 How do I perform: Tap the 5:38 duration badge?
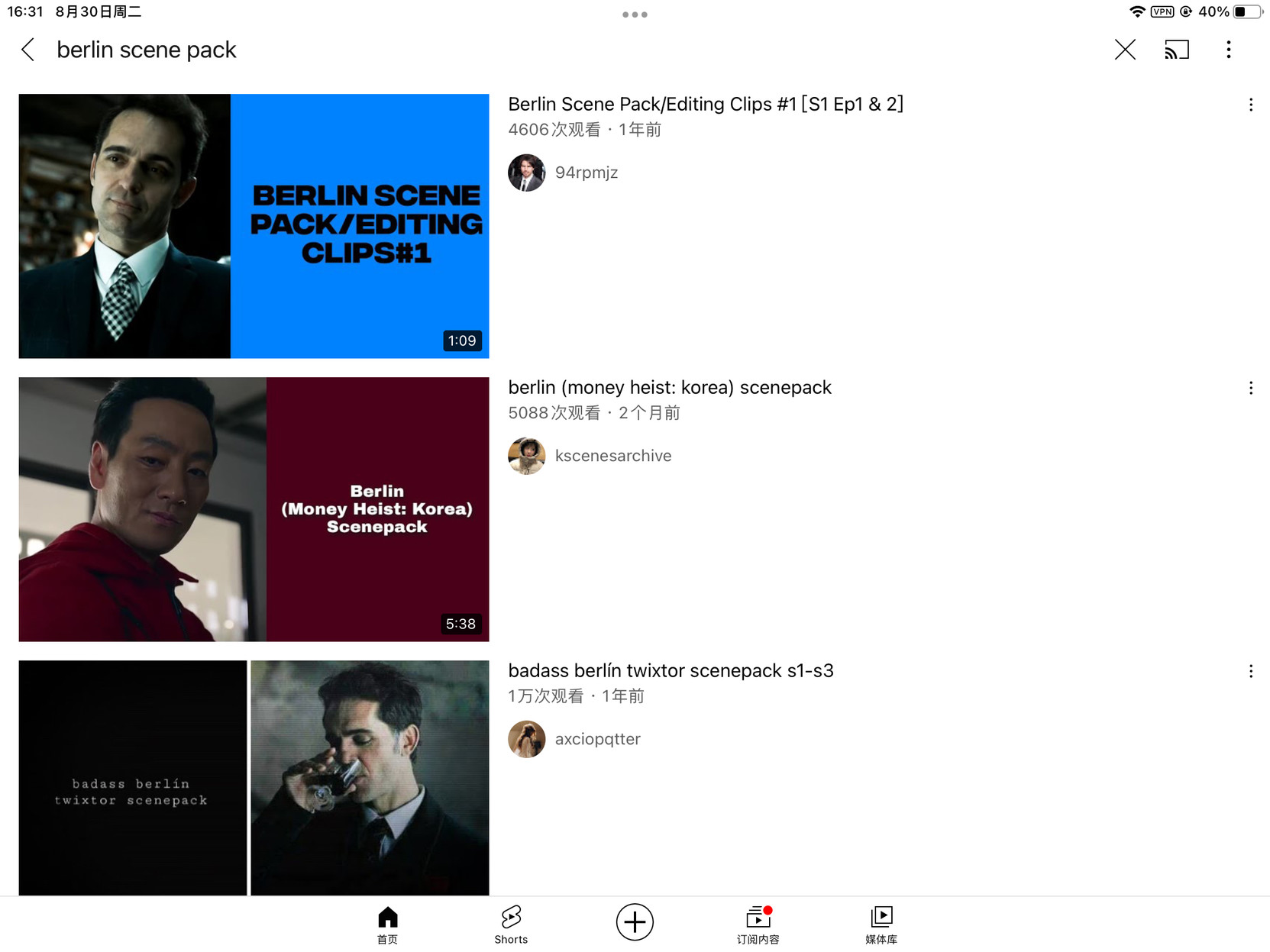461,624
